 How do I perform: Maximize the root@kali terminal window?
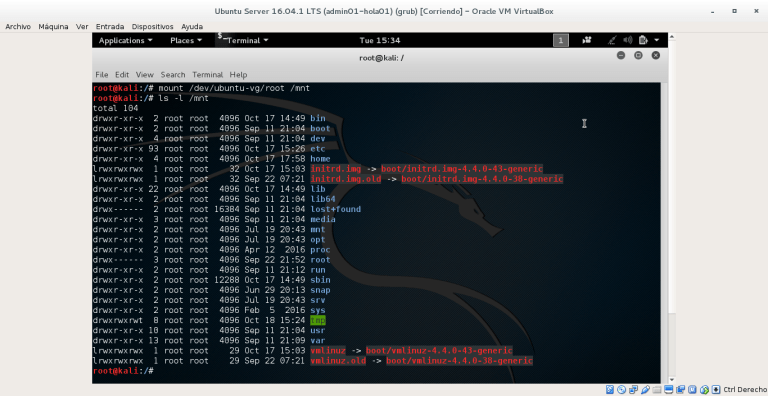tap(638, 55)
